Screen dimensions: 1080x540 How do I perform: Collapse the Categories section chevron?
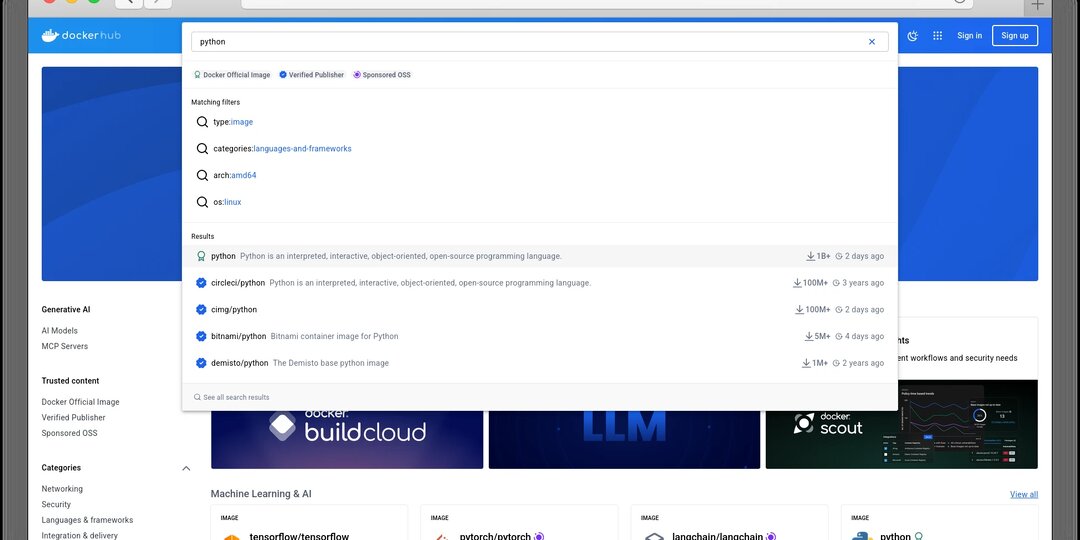(186, 468)
